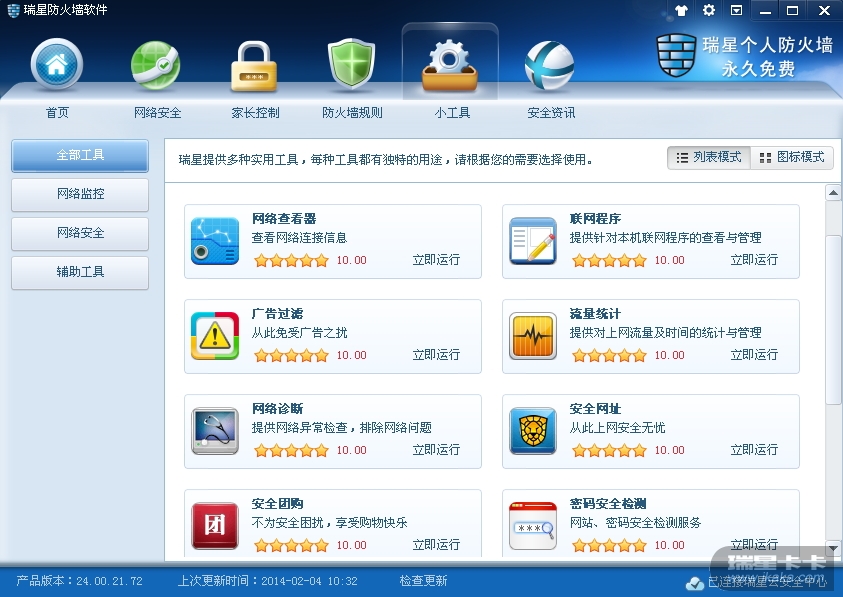Click the cloud security center status icon
The width and height of the screenshot is (843, 597).
pyautogui.click(x=695, y=583)
